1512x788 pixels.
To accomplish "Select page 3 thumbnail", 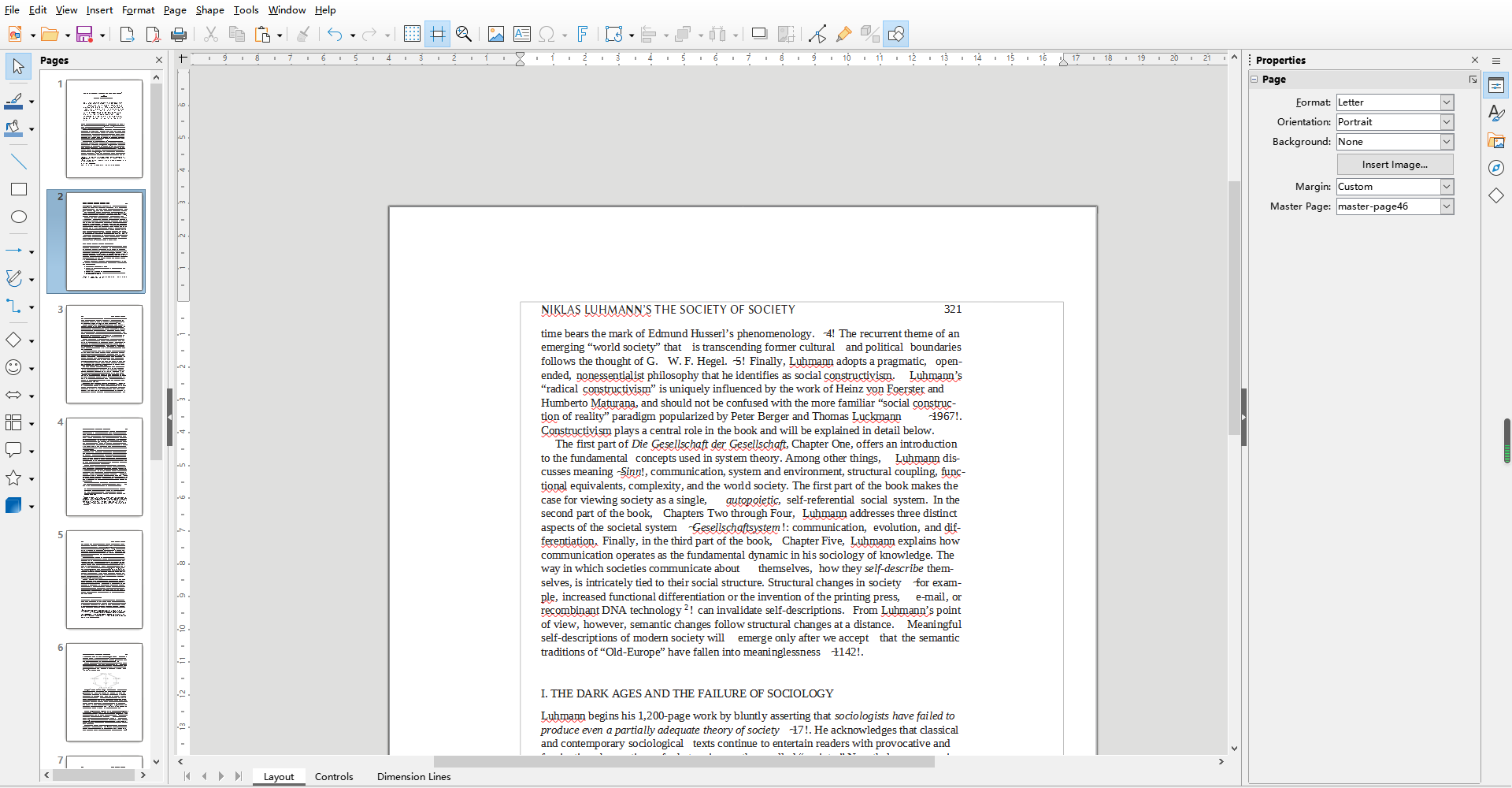I will (104, 354).
